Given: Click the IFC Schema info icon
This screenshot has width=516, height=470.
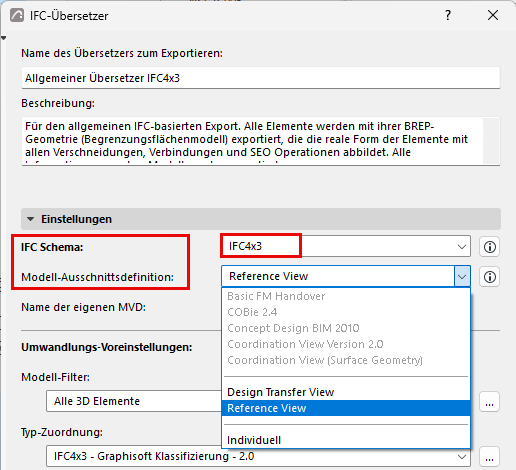Looking at the screenshot, I should (489, 247).
